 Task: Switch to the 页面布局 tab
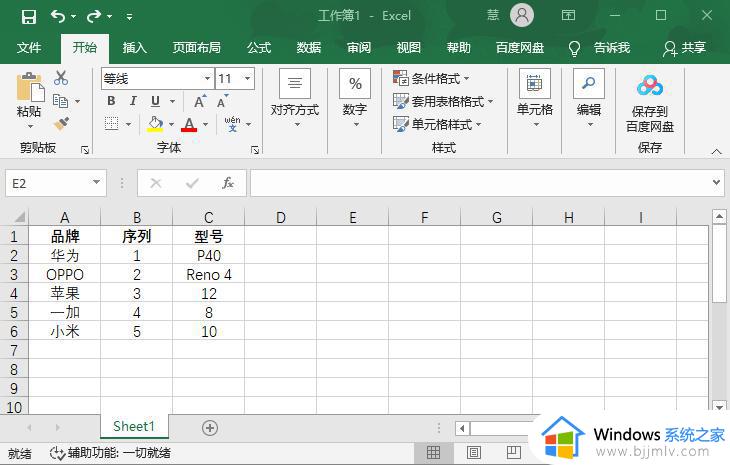click(196, 48)
